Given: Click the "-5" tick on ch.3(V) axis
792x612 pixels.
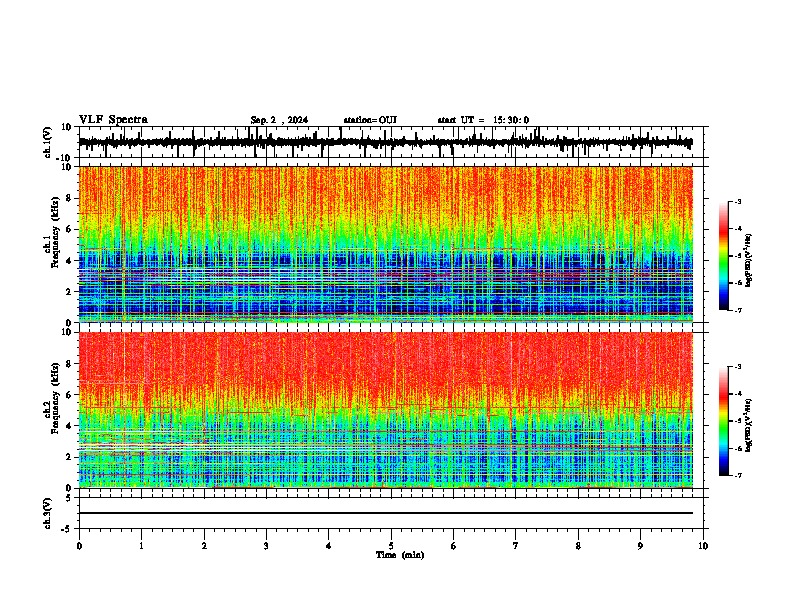Looking at the screenshot, I should (68, 529).
